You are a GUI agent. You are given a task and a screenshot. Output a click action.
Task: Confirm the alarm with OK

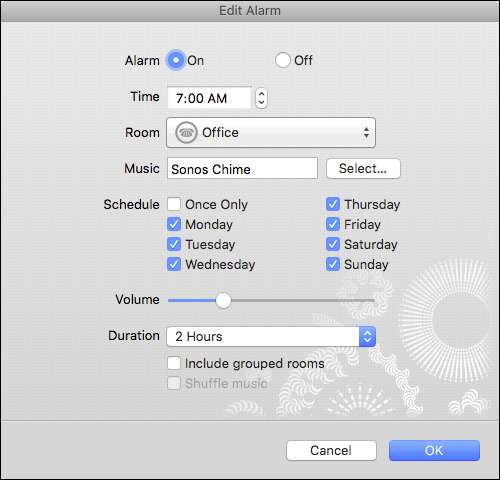pos(434,451)
